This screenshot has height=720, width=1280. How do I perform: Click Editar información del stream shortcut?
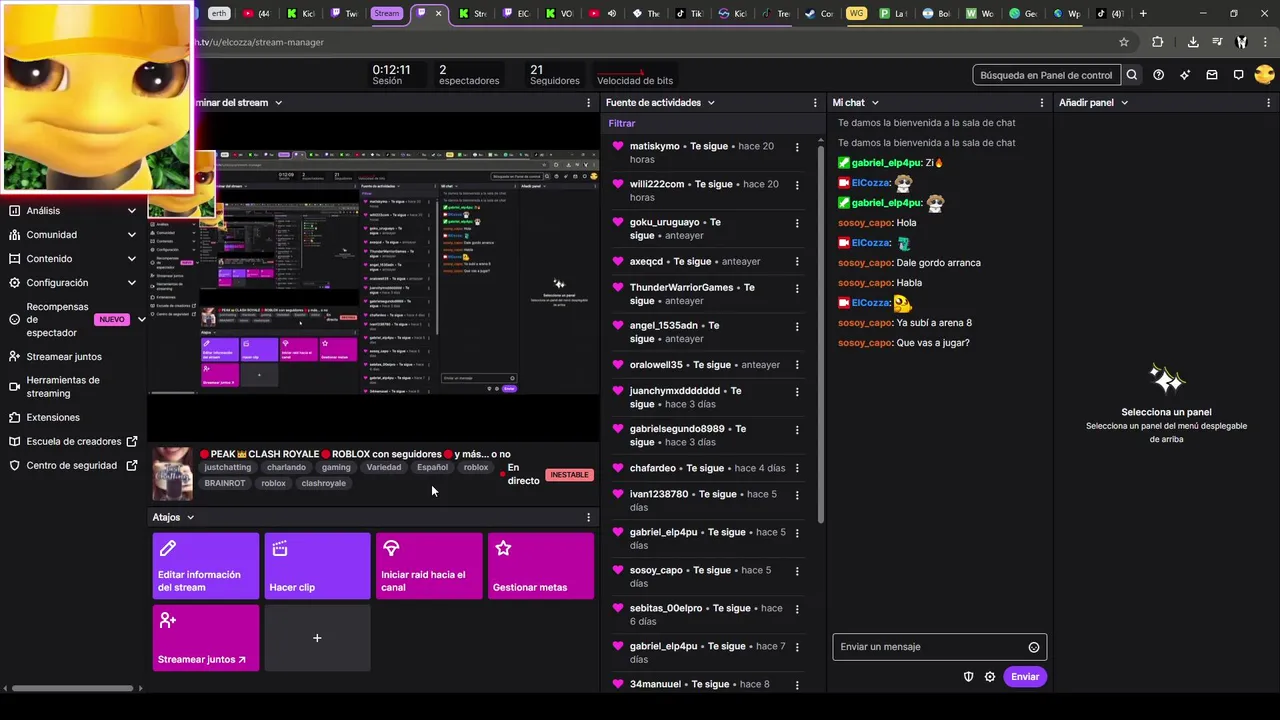pos(205,566)
